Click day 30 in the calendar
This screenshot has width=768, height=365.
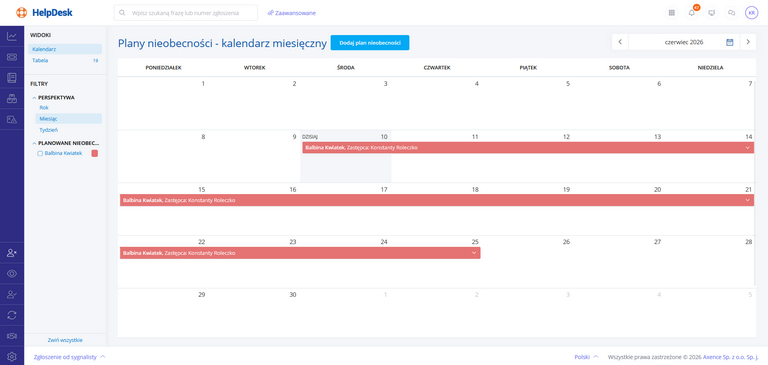(x=293, y=294)
